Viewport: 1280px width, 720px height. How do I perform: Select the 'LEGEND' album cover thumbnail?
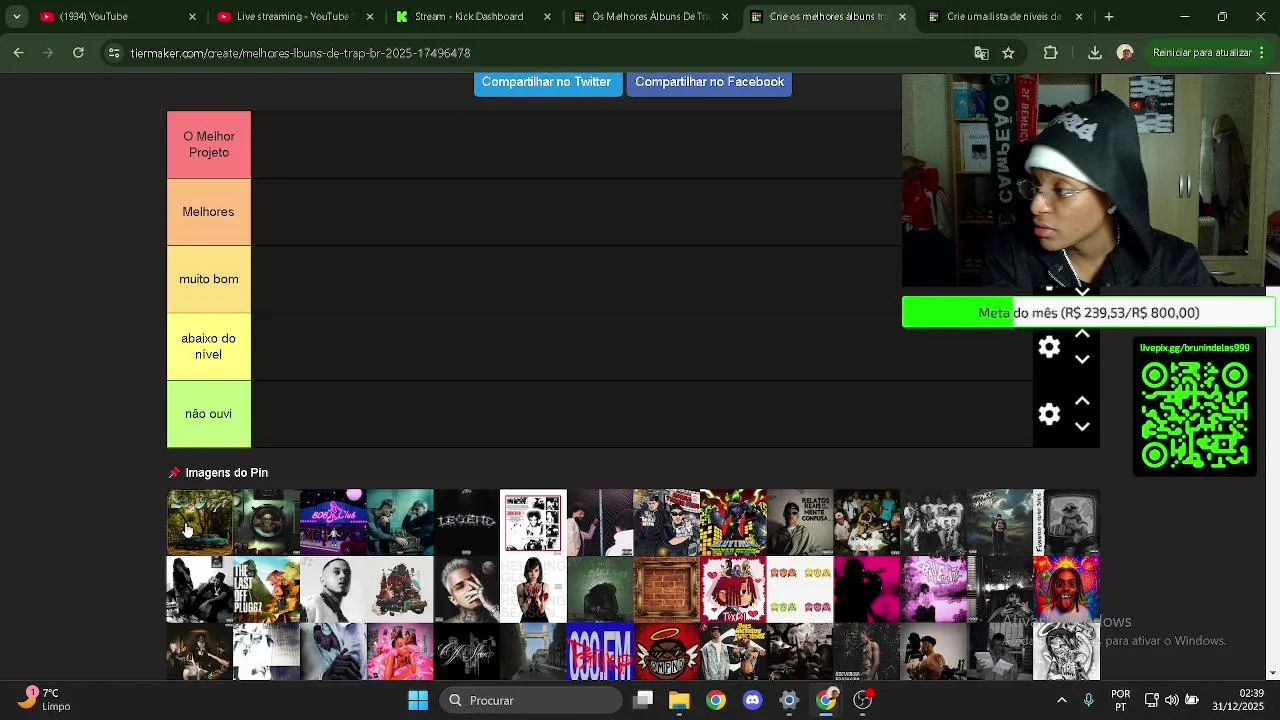pyautogui.click(x=467, y=522)
